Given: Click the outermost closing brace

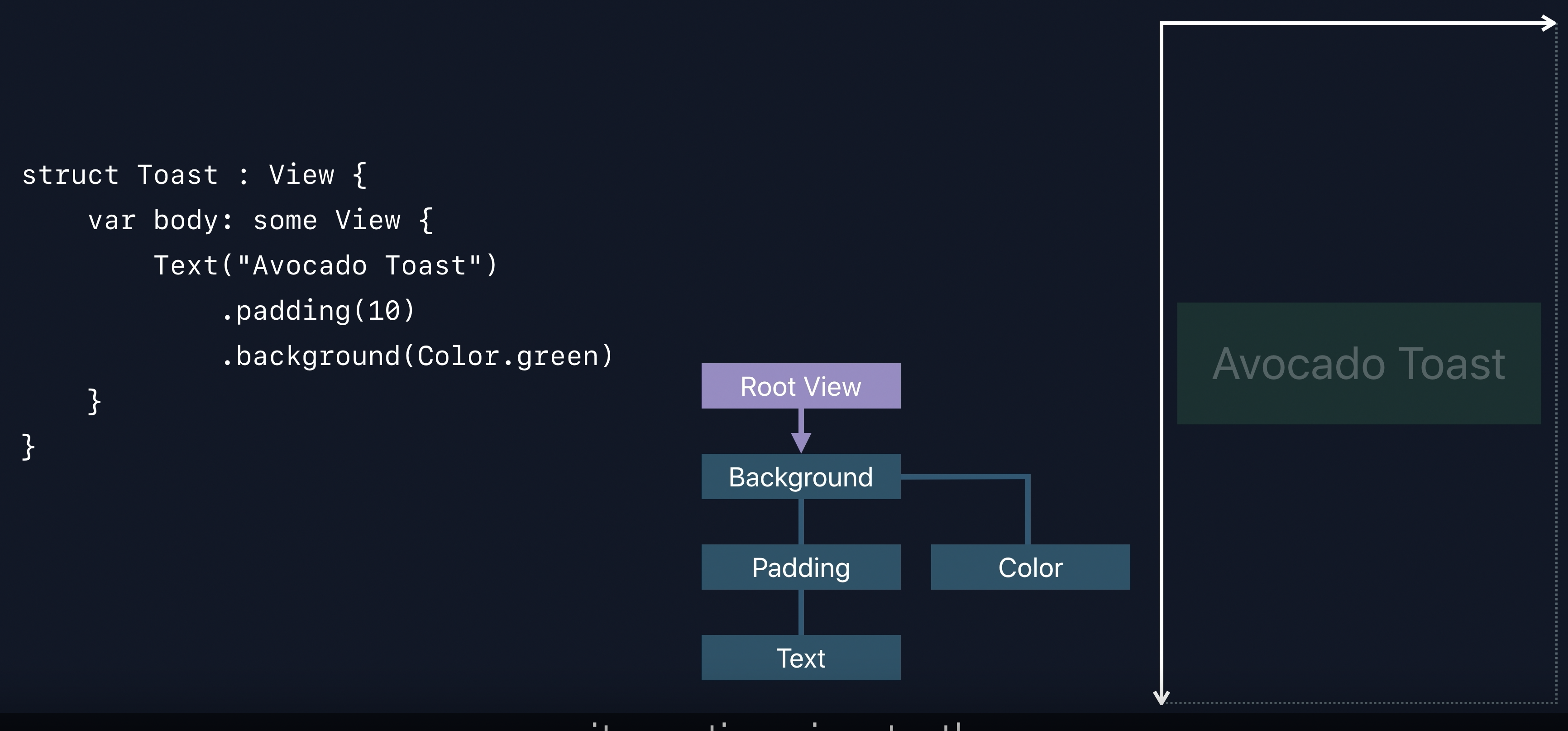Looking at the screenshot, I should (x=28, y=447).
